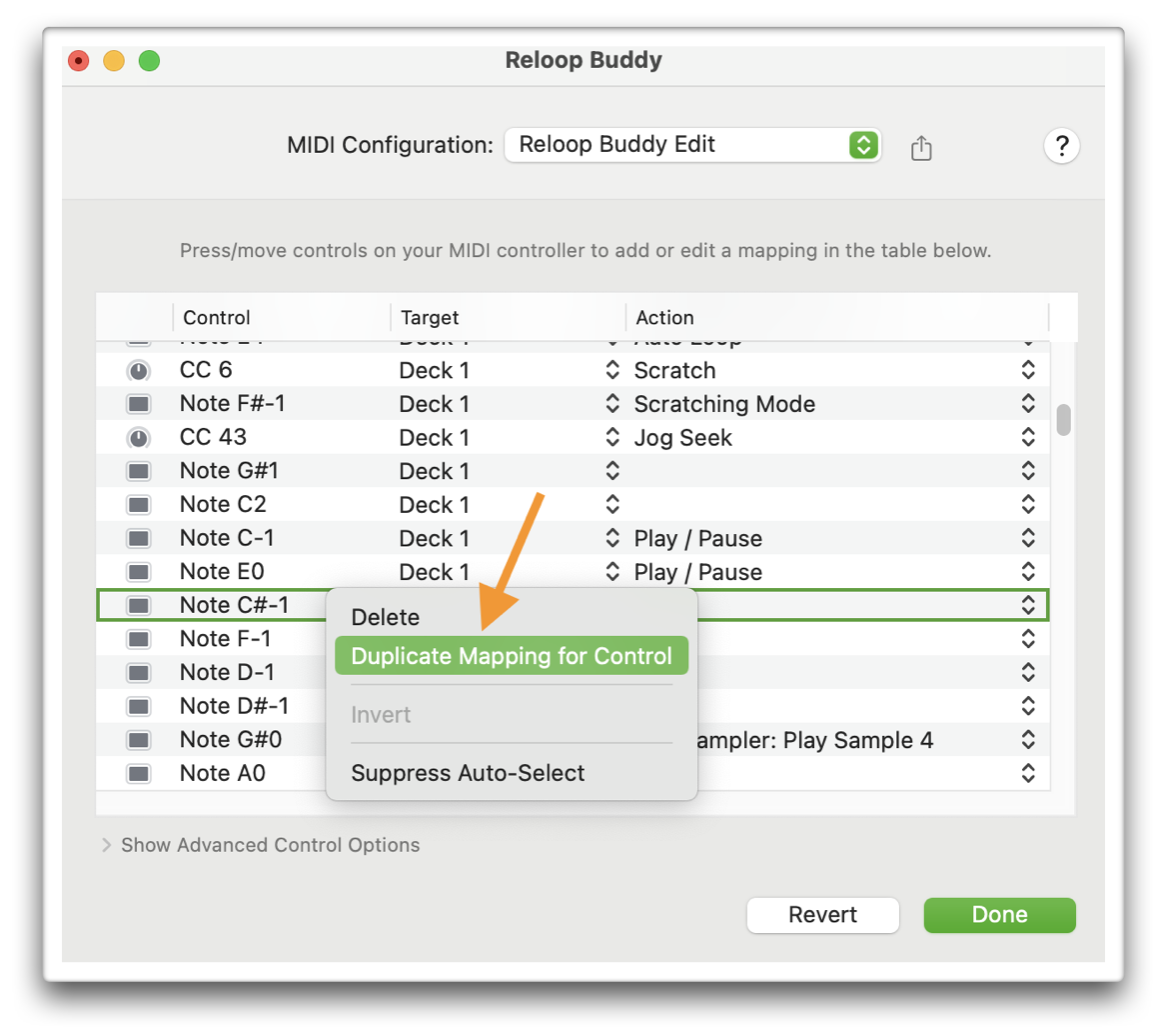Click the button icon for Note D#-1
The width and height of the screenshot is (1168, 1036).
[139, 706]
